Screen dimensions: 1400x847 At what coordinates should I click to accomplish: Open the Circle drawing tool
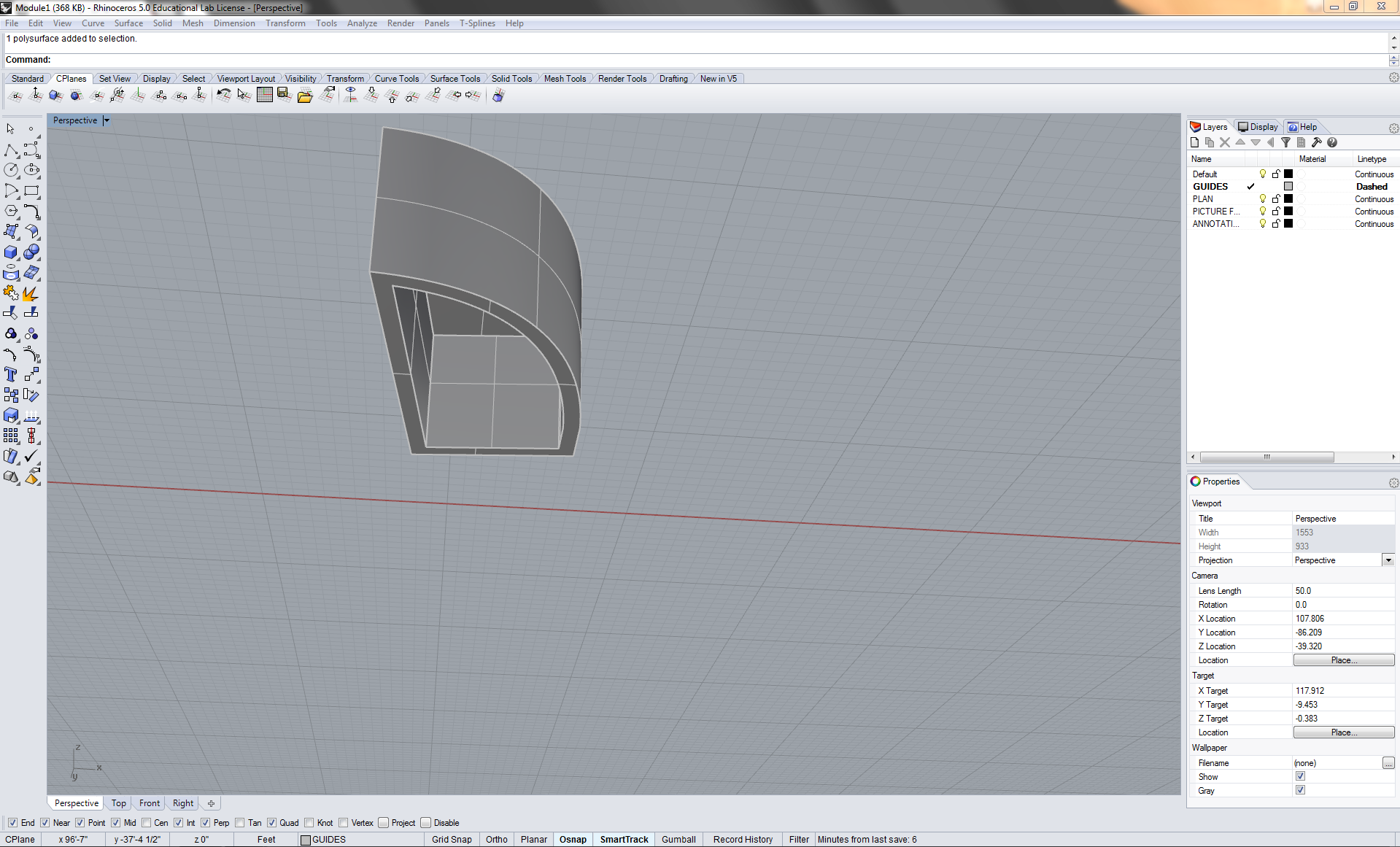click(x=11, y=169)
